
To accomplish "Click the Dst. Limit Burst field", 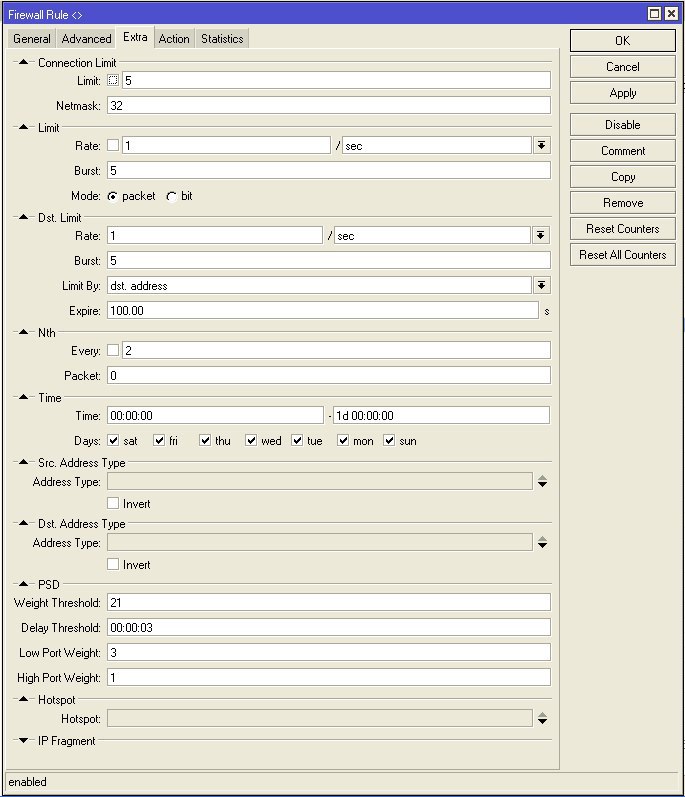I will pyautogui.click(x=329, y=261).
